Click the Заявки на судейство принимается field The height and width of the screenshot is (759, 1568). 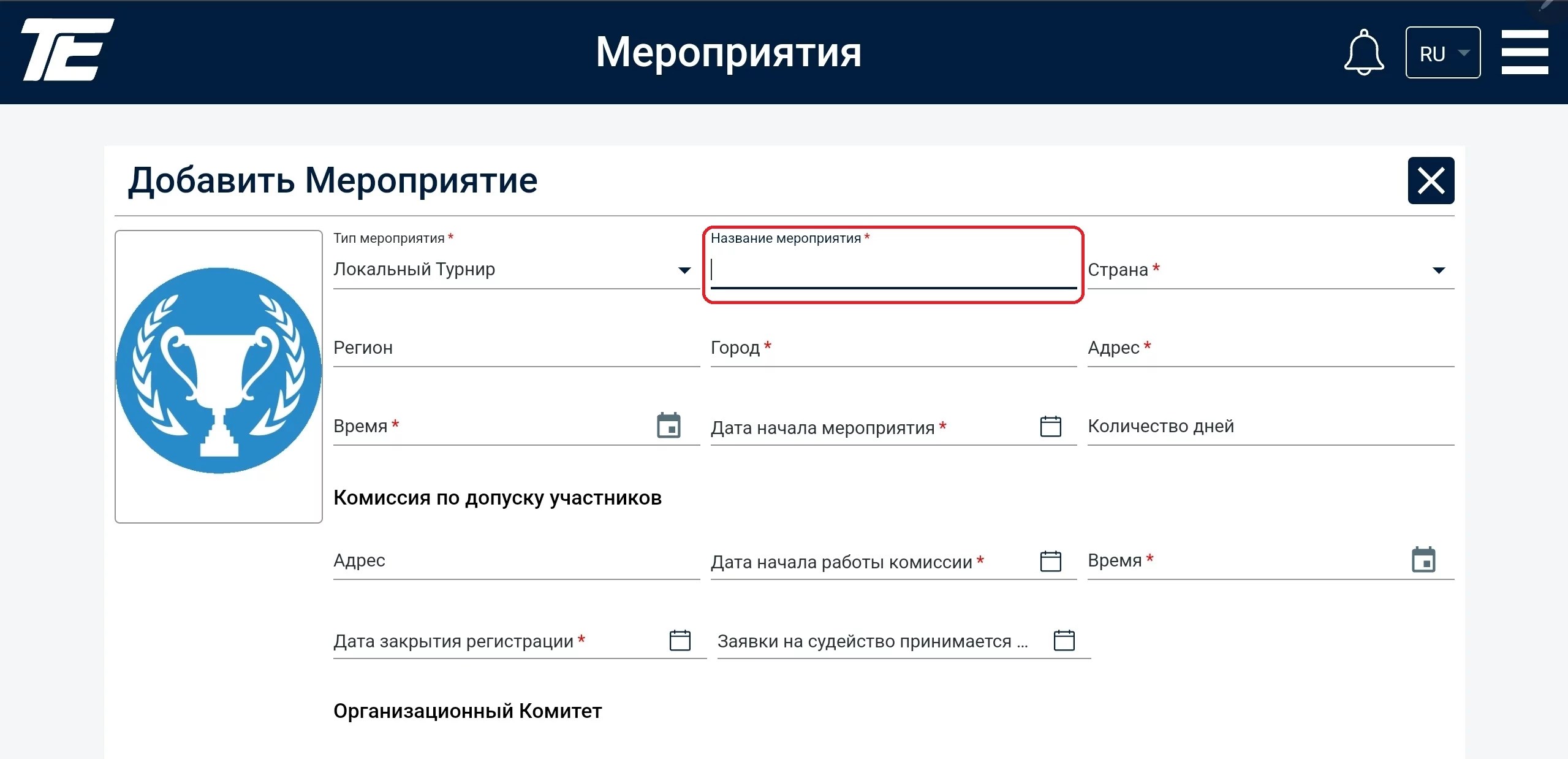[904, 641]
